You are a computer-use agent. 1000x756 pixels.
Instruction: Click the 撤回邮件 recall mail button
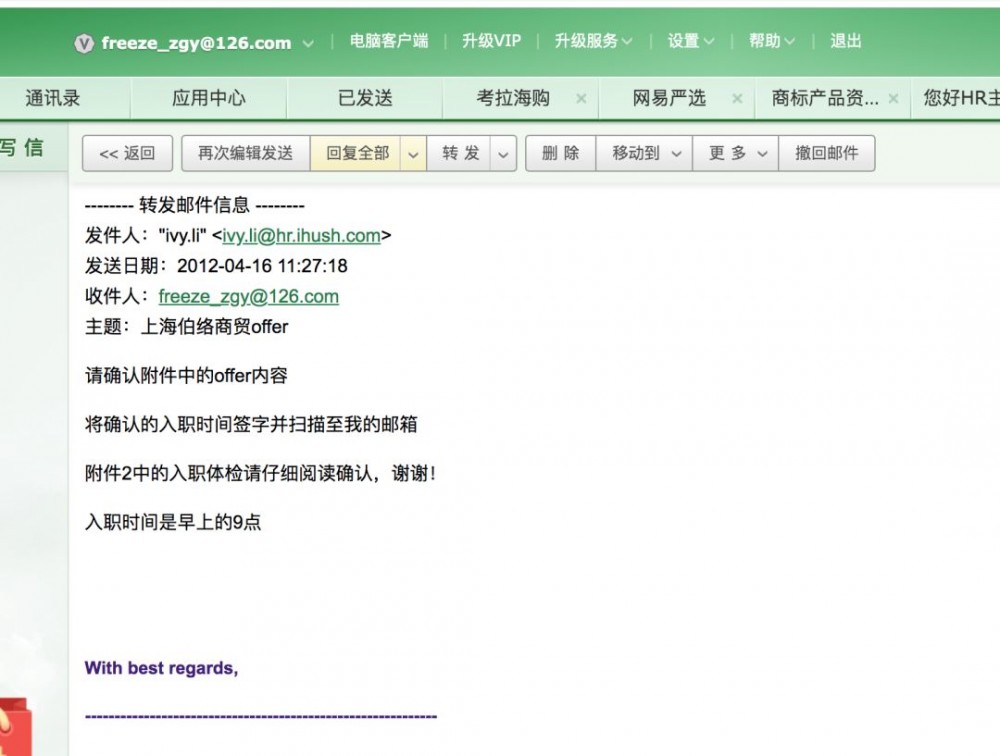(828, 153)
